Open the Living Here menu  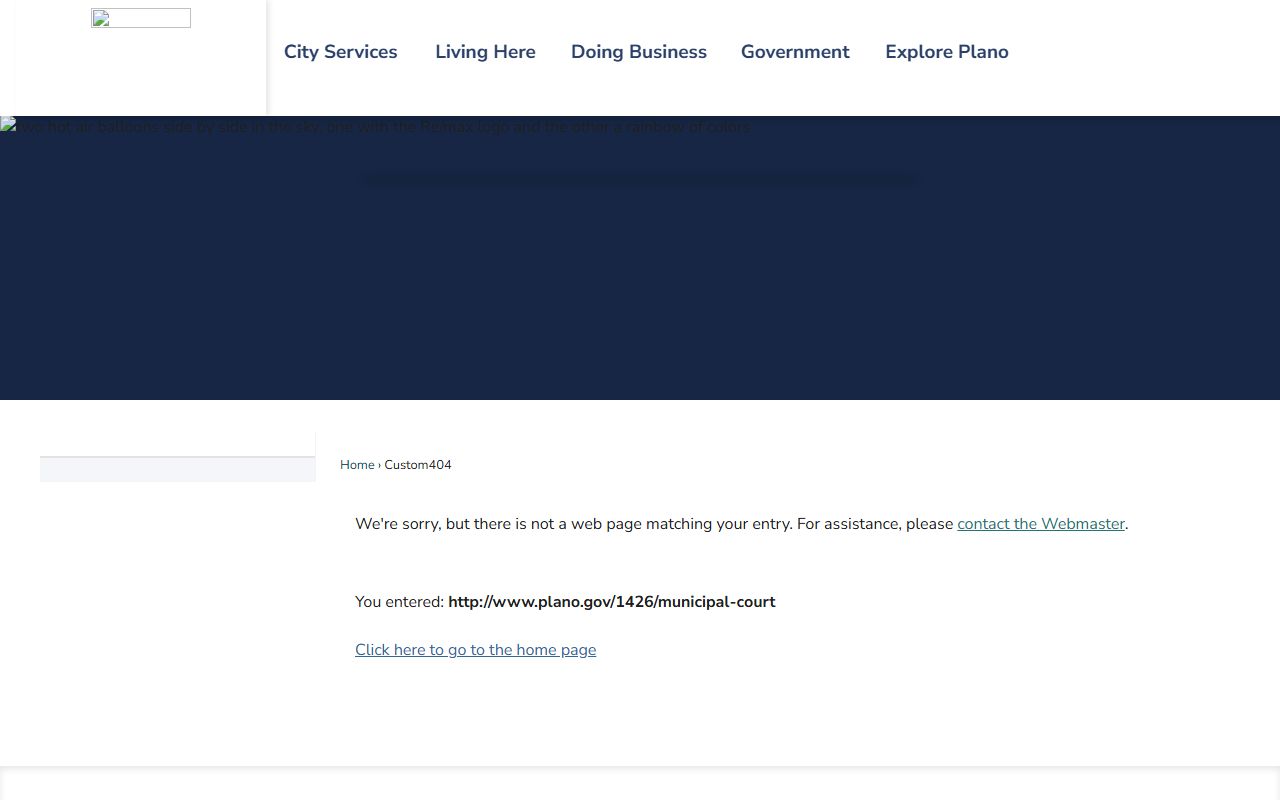click(x=485, y=52)
